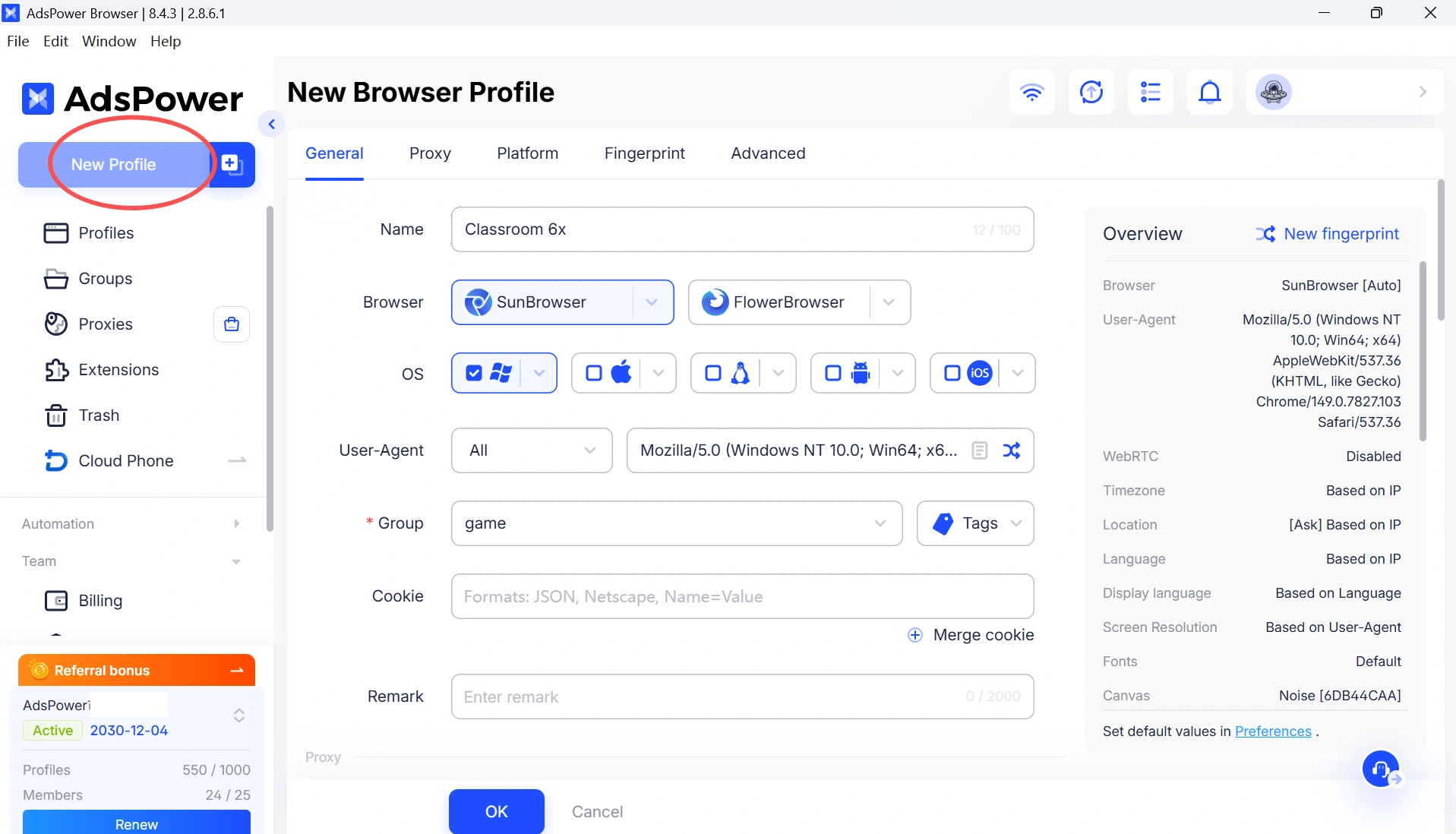
Task: Go to Groups in sidebar
Action: pyautogui.click(x=105, y=279)
